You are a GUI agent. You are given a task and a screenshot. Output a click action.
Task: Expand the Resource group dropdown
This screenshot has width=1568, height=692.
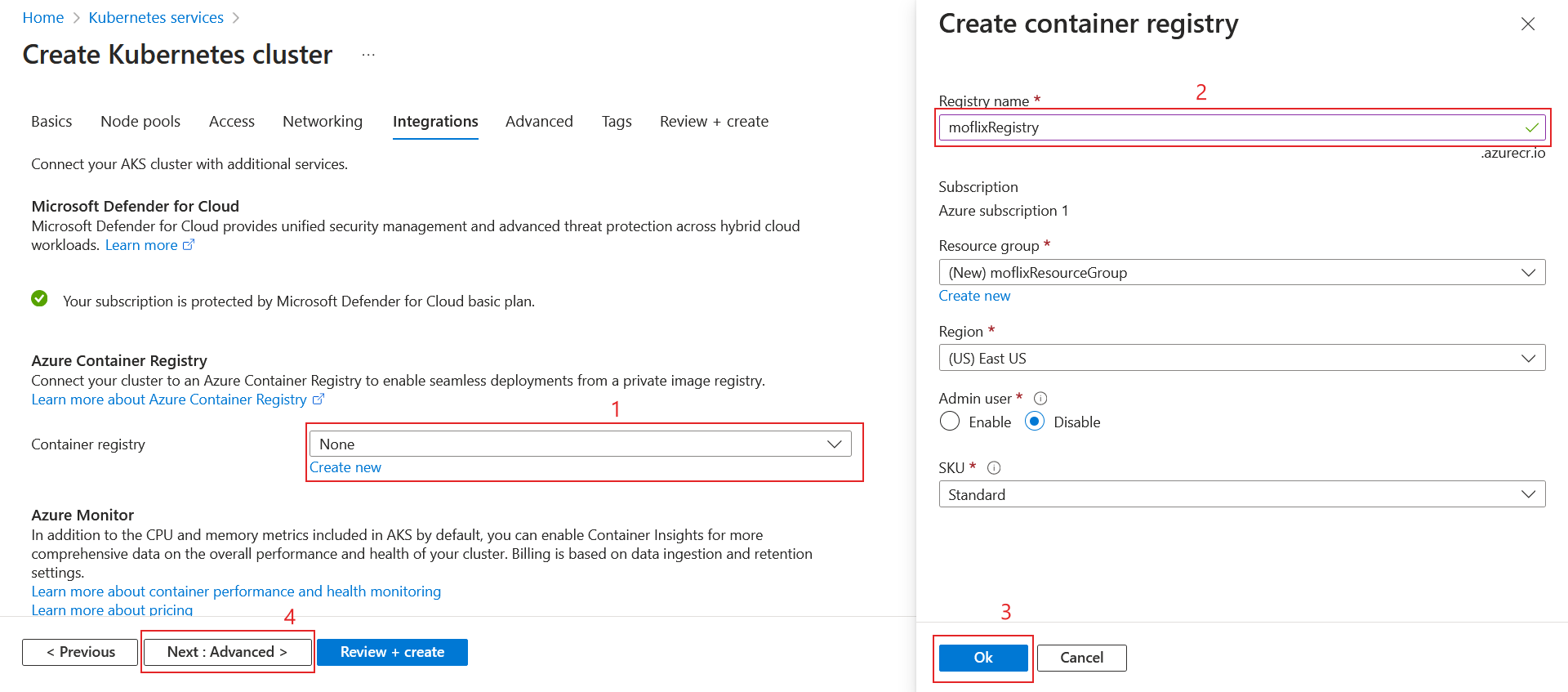[x=1241, y=272]
